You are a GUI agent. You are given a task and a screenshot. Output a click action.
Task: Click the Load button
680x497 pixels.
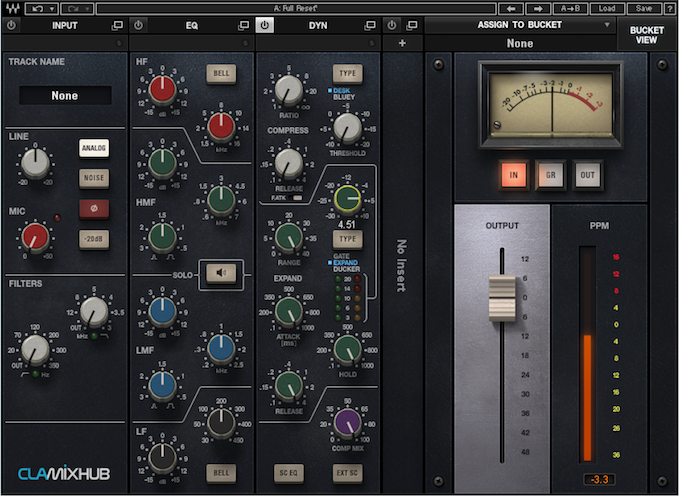(x=607, y=8)
